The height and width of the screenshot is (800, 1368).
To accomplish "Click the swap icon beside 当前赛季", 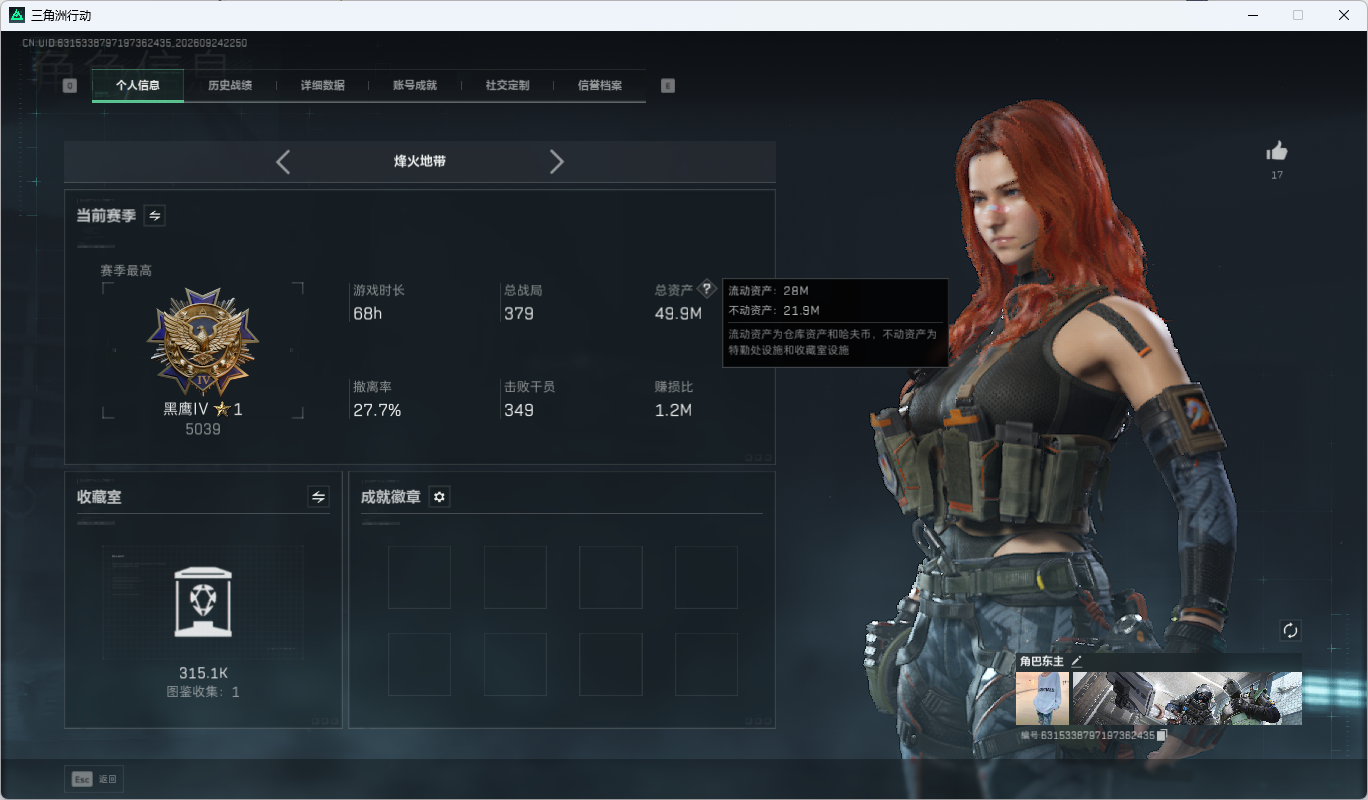I will 155,215.
